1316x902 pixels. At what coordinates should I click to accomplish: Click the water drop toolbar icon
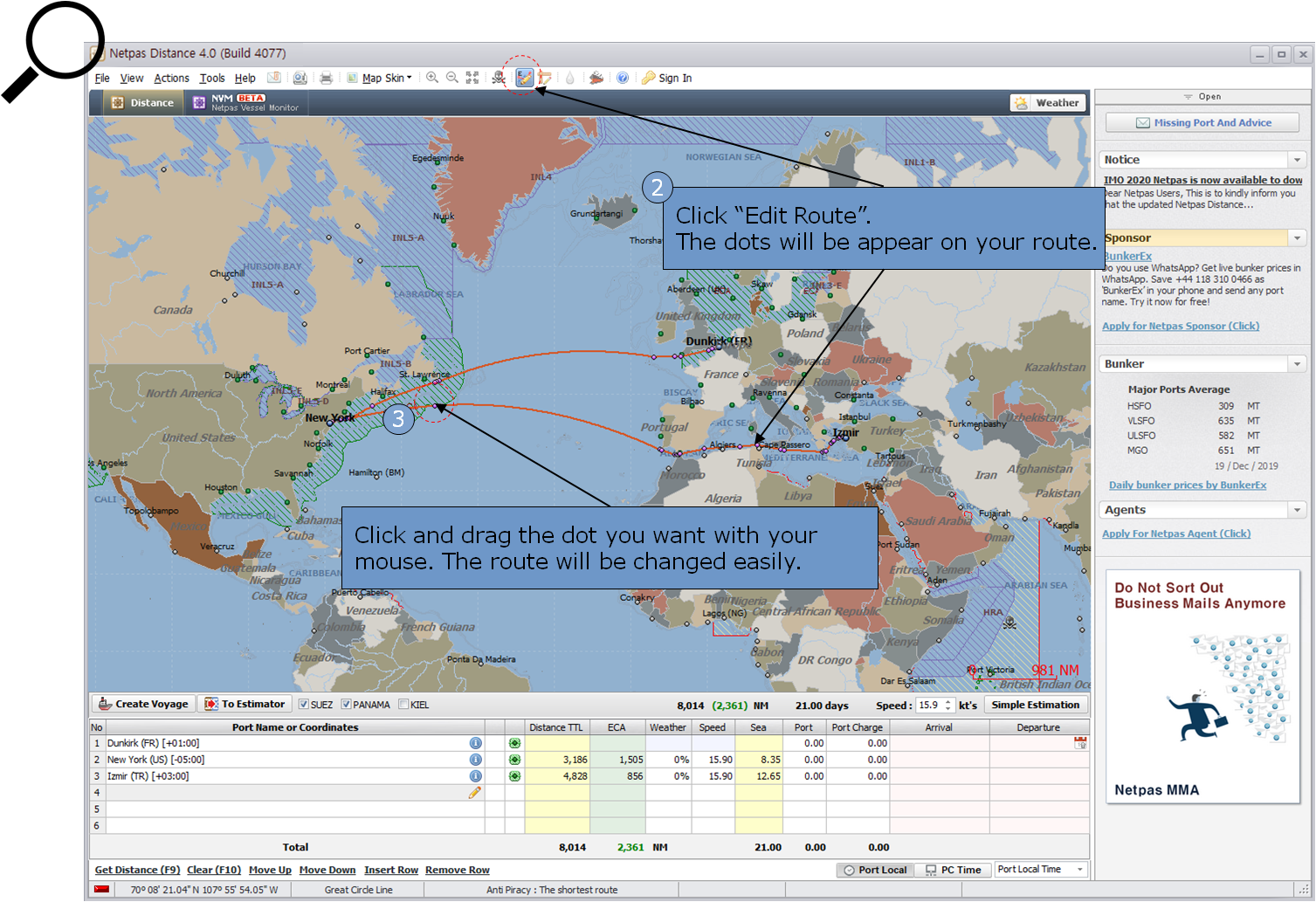click(x=570, y=78)
